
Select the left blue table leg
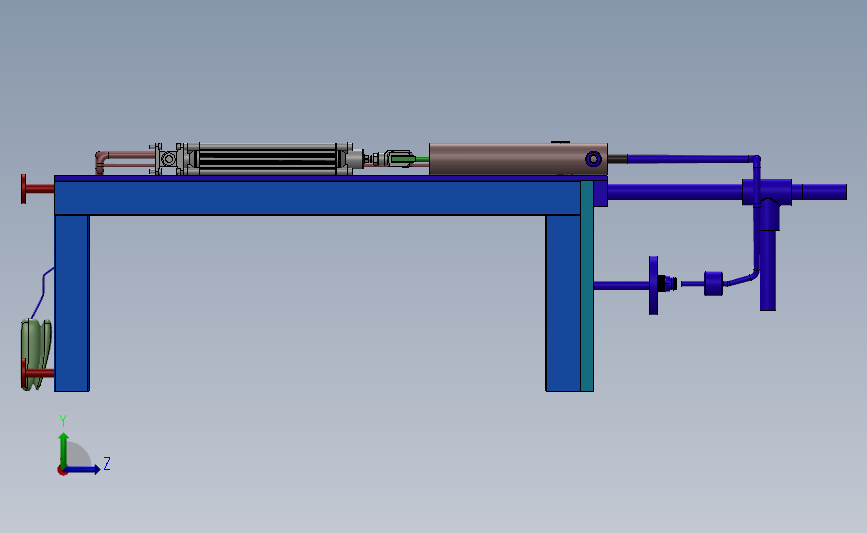(72, 303)
